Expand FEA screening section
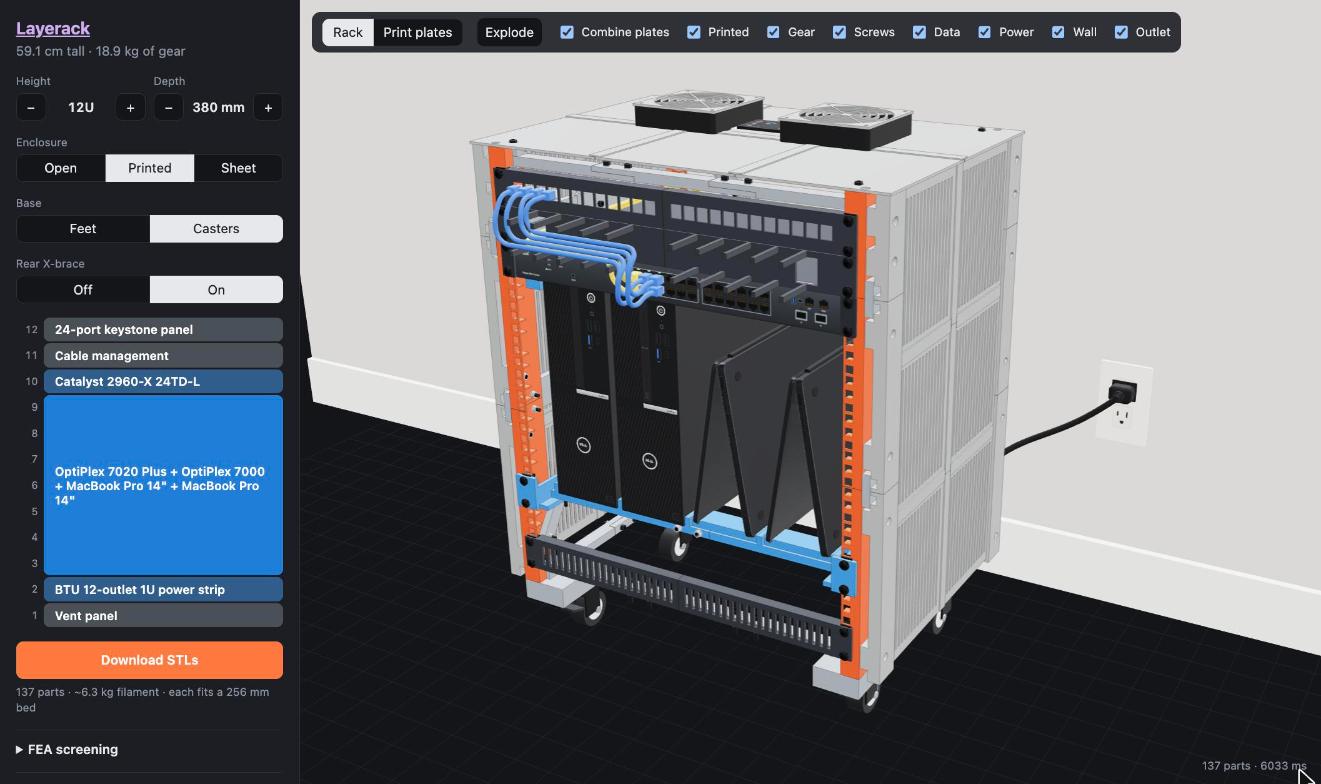The image size is (1321, 784). tap(67, 749)
